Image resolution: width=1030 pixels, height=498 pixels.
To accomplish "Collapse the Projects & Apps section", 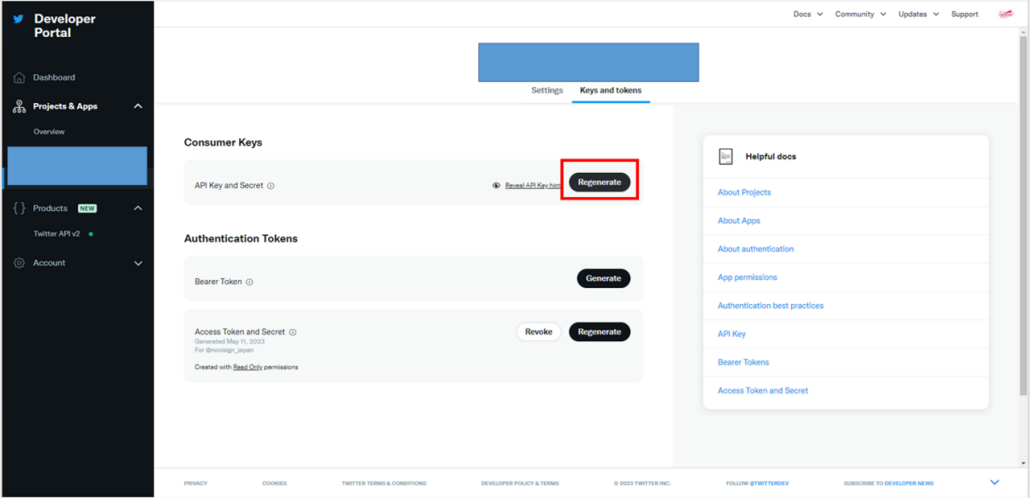I will coord(138,106).
